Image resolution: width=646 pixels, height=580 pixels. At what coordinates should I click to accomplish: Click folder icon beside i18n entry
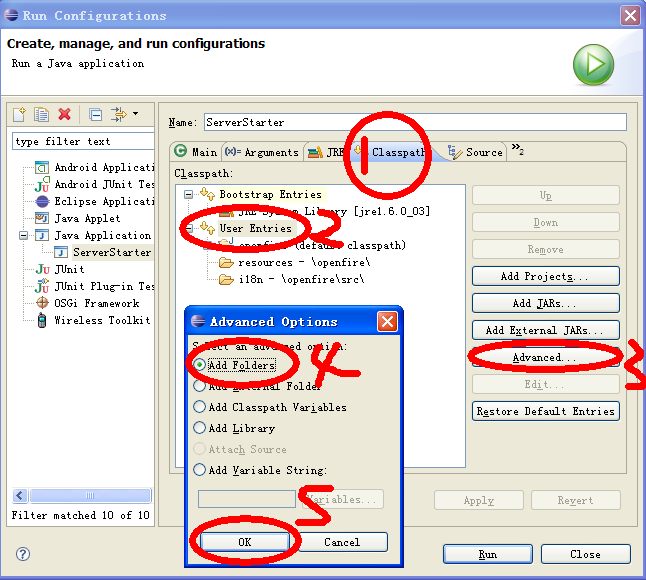[226, 279]
